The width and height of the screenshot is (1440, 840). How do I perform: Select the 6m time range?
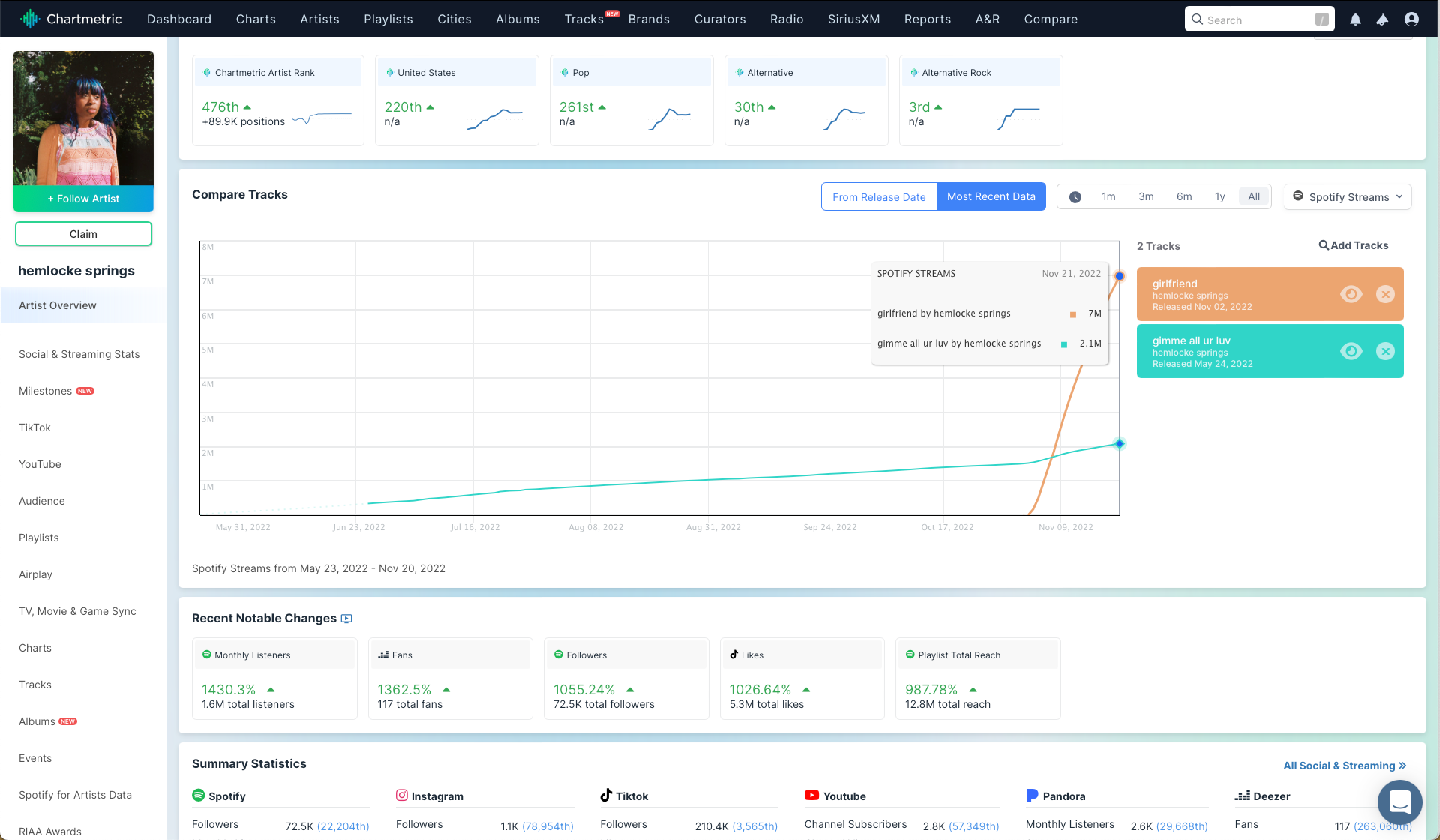pyautogui.click(x=1184, y=197)
